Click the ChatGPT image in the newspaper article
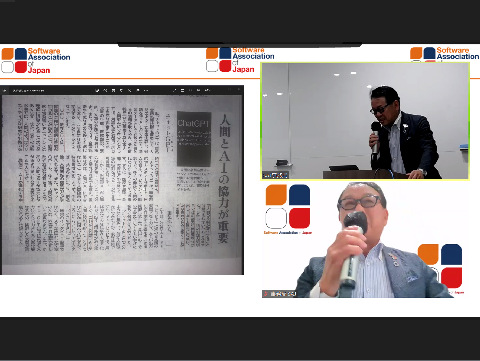The image size is (480, 361). pyautogui.click(x=194, y=139)
